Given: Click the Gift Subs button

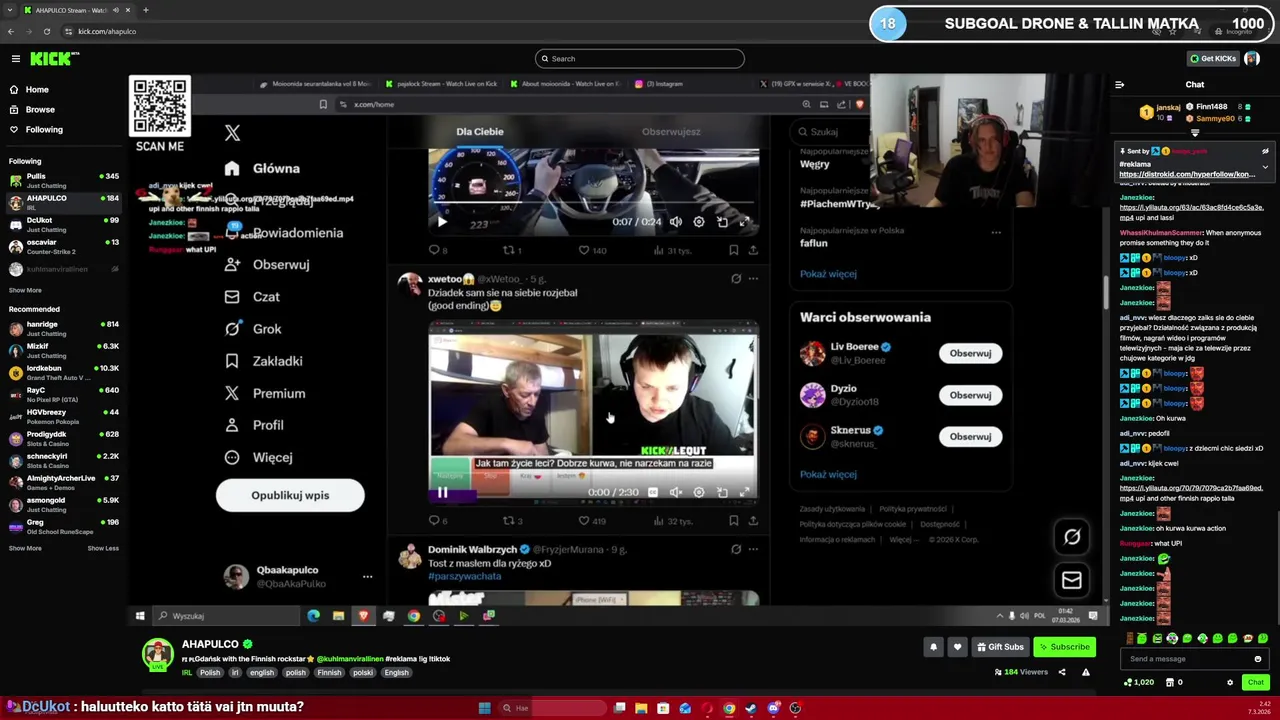Looking at the screenshot, I should pos(1000,647).
